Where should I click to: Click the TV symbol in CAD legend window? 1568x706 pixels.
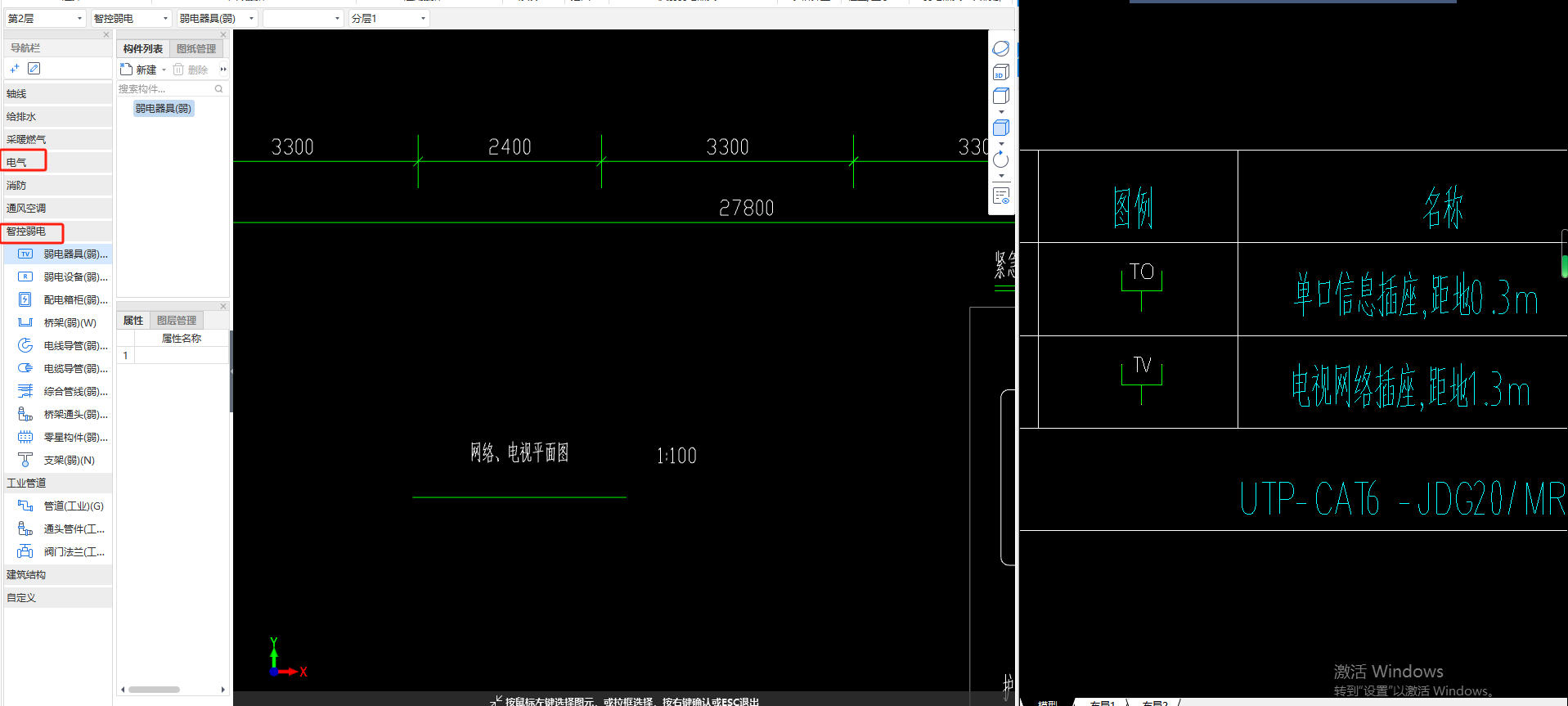coord(1142,380)
